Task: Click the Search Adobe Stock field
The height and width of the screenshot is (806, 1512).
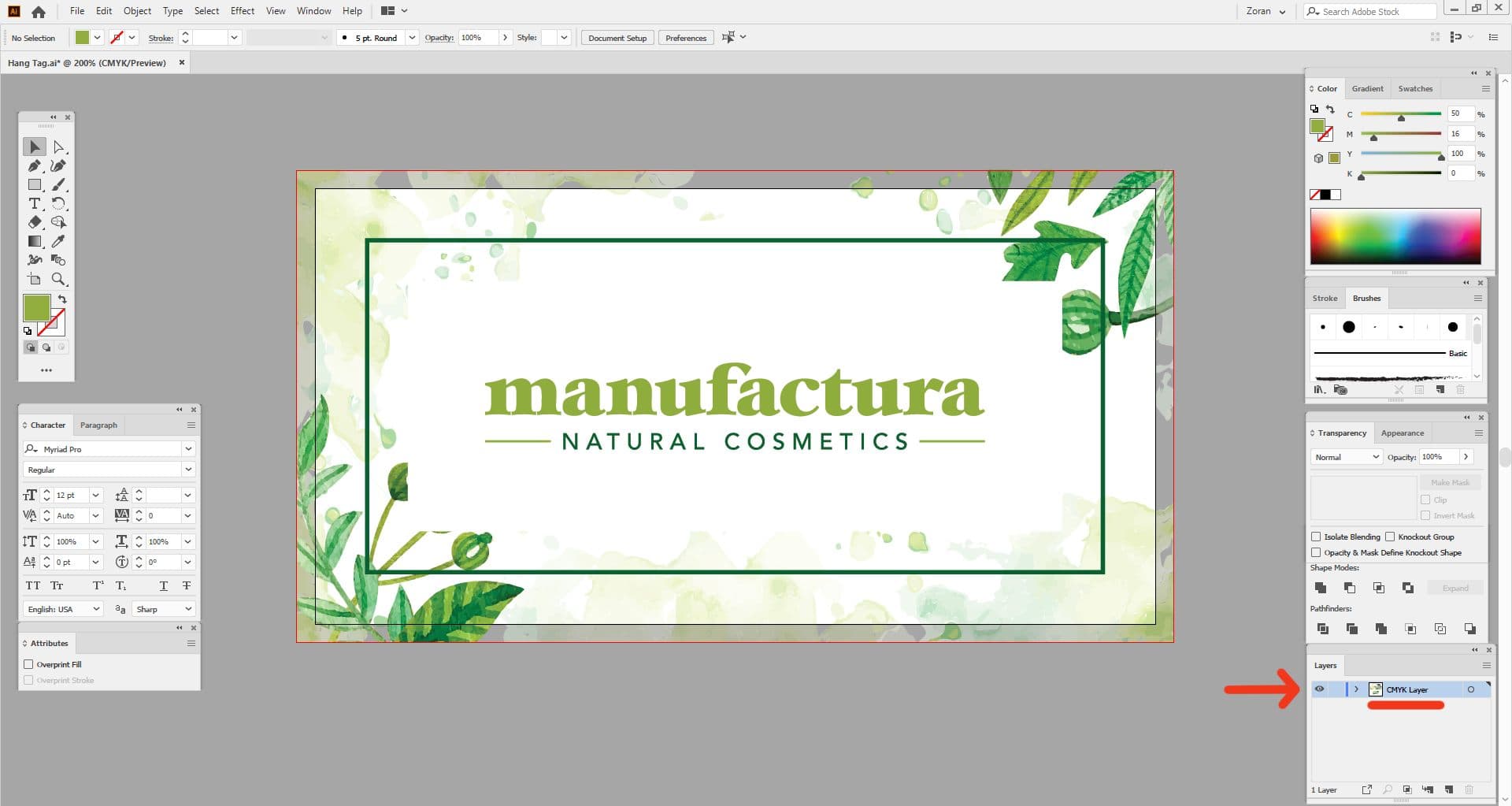Action: [x=1370, y=11]
